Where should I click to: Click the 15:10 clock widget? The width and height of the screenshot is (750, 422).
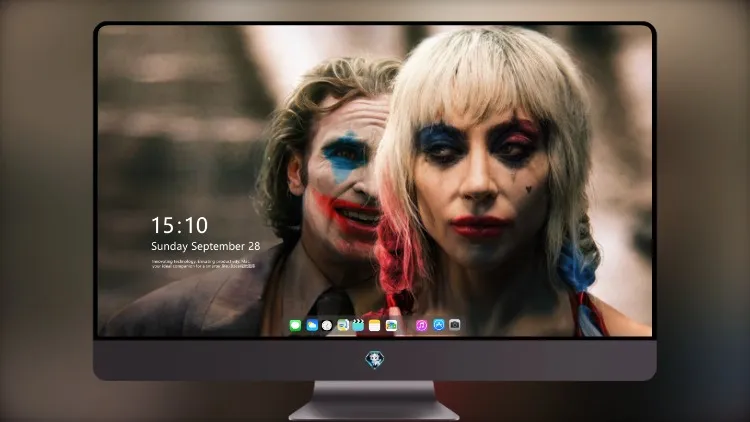click(179, 225)
